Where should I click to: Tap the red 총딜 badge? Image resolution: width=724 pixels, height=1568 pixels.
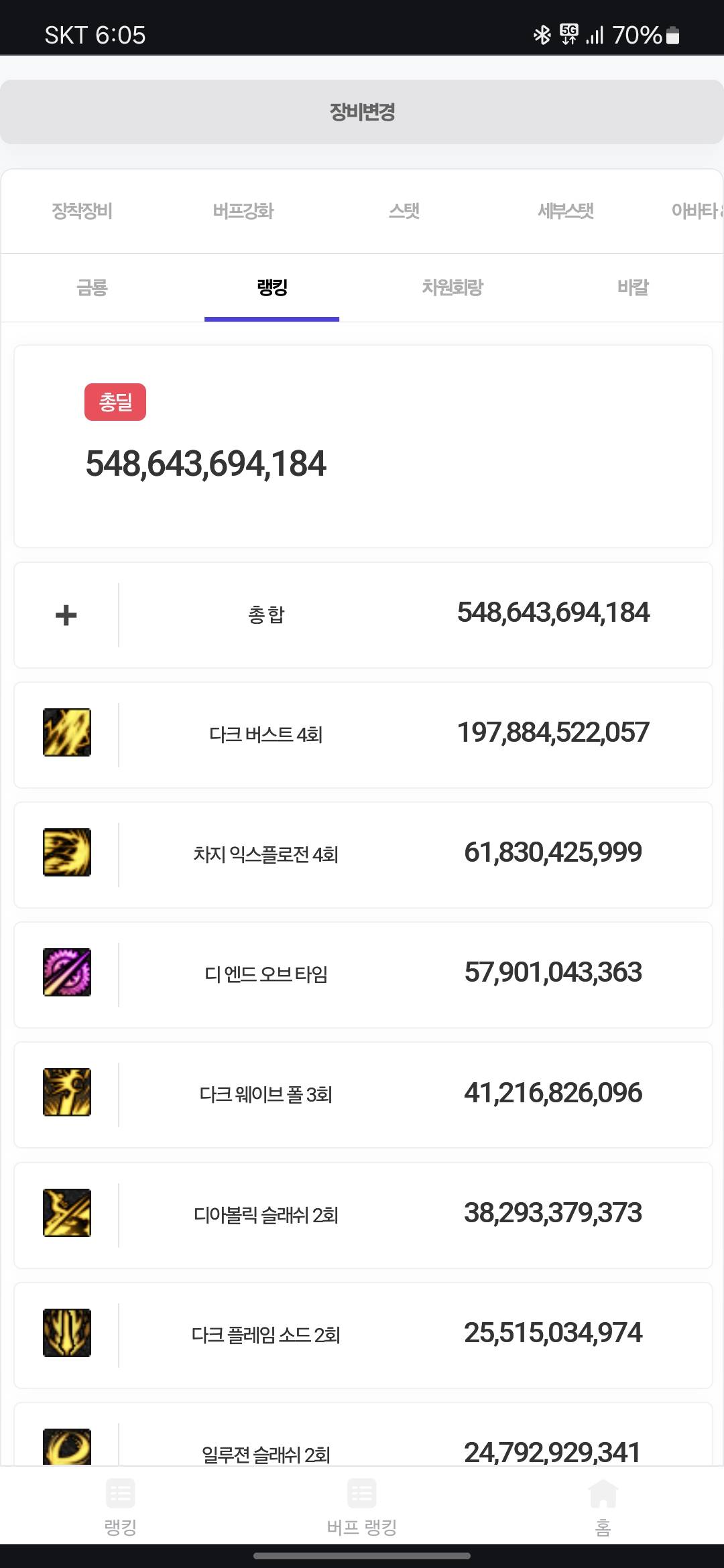(115, 402)
